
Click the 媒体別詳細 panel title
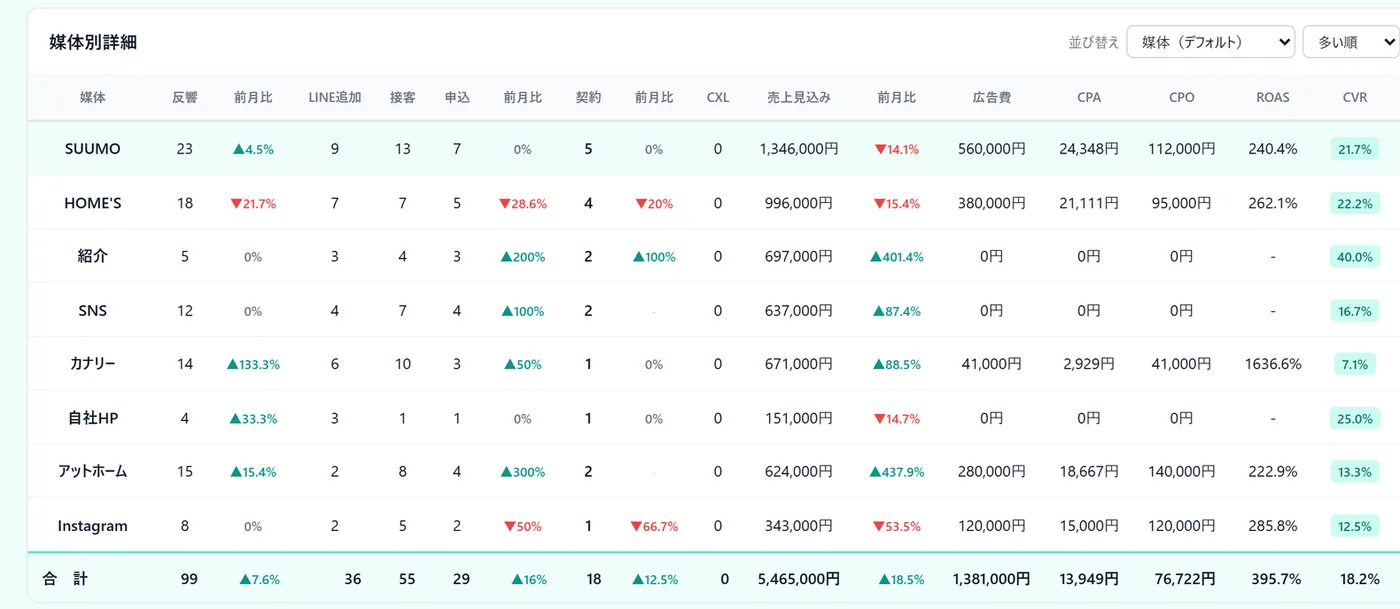[93, 42]
